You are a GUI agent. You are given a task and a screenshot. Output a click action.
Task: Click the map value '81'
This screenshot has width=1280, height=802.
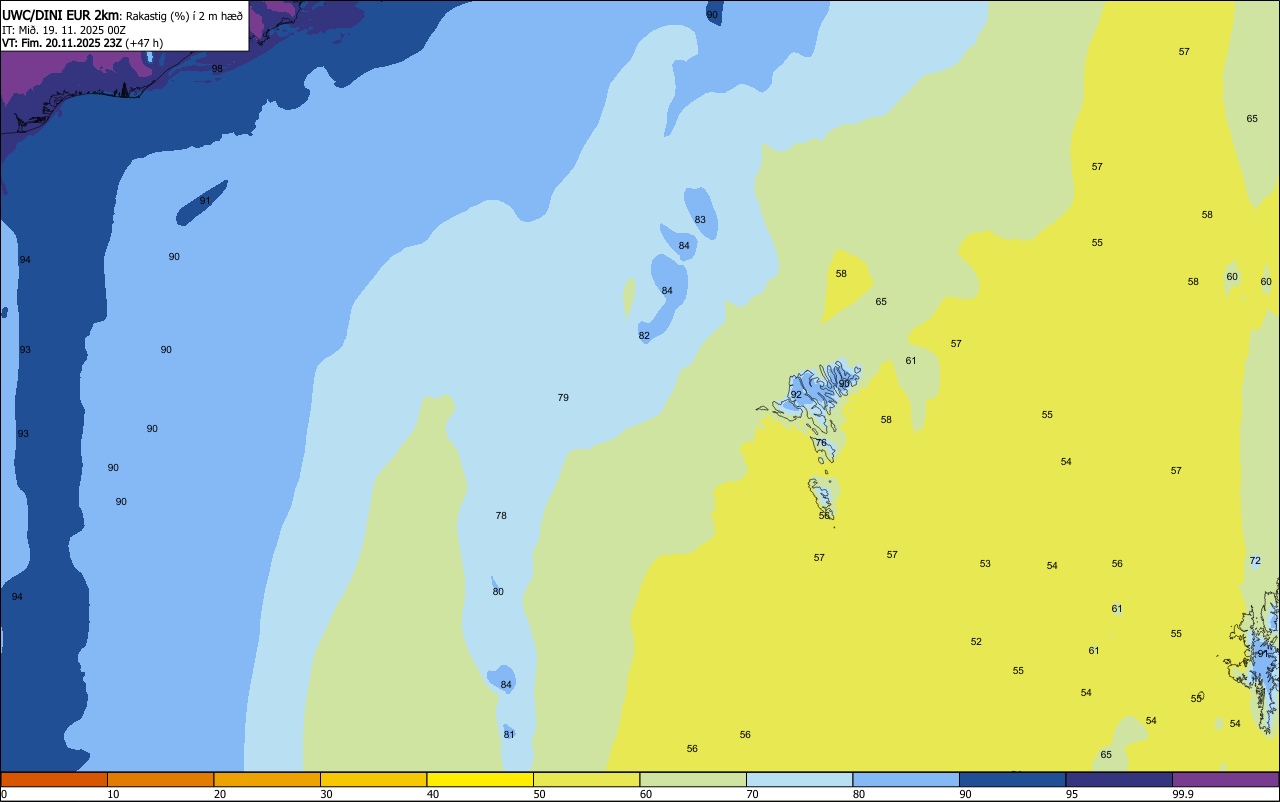tap(509, 734)
